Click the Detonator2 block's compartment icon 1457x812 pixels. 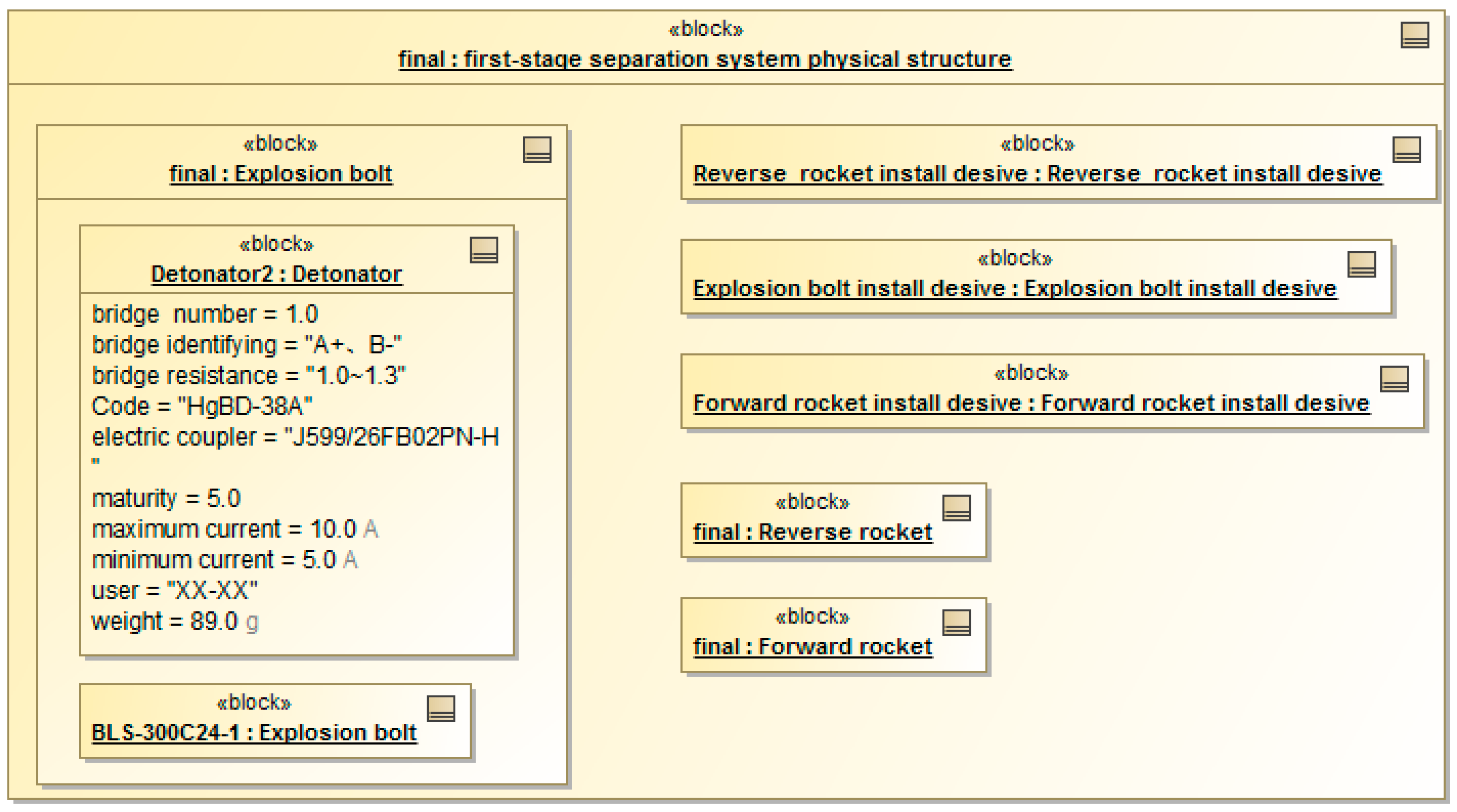[x=484, y=250]
